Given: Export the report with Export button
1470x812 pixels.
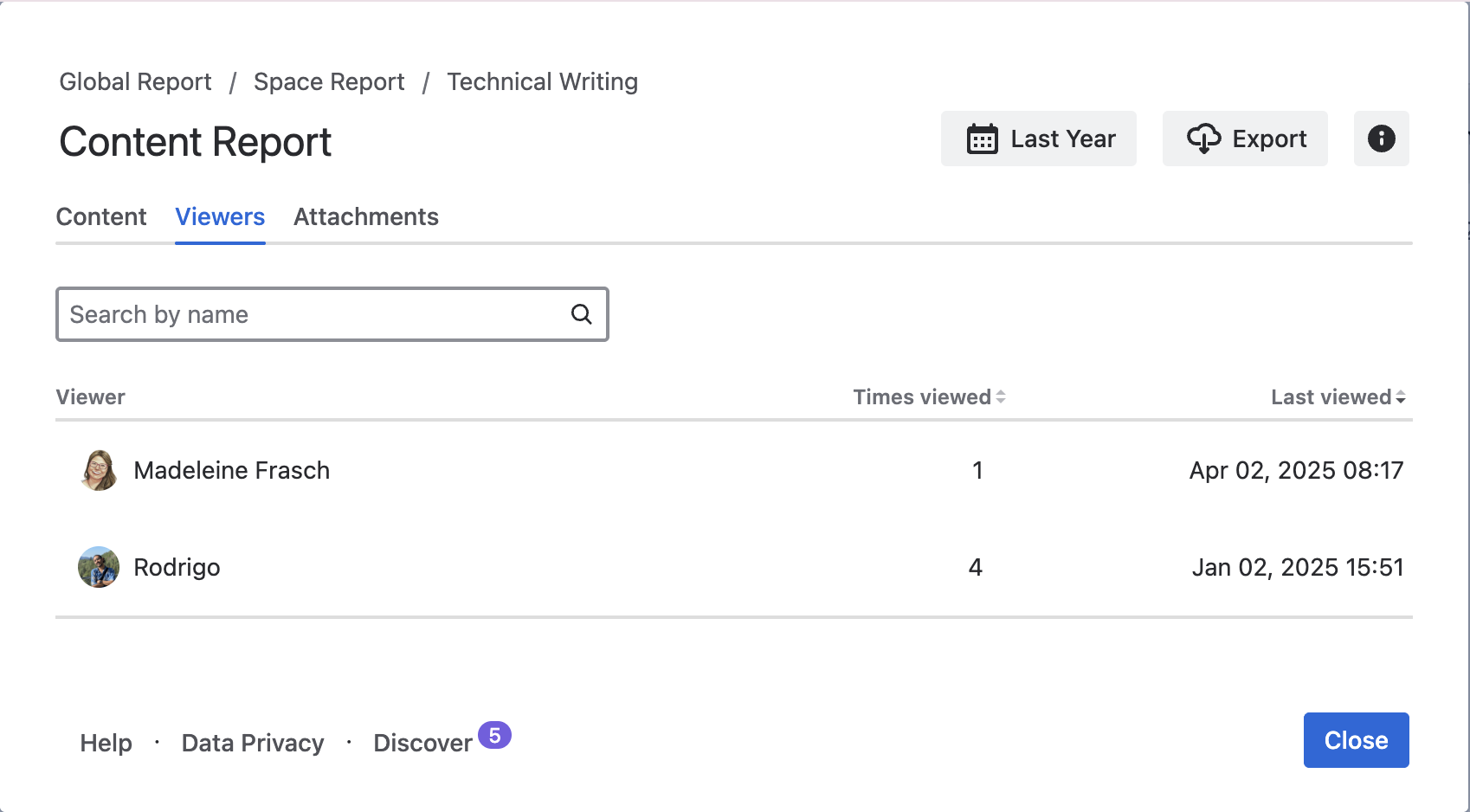Looking at the screenshot, I should (1244, 139).
